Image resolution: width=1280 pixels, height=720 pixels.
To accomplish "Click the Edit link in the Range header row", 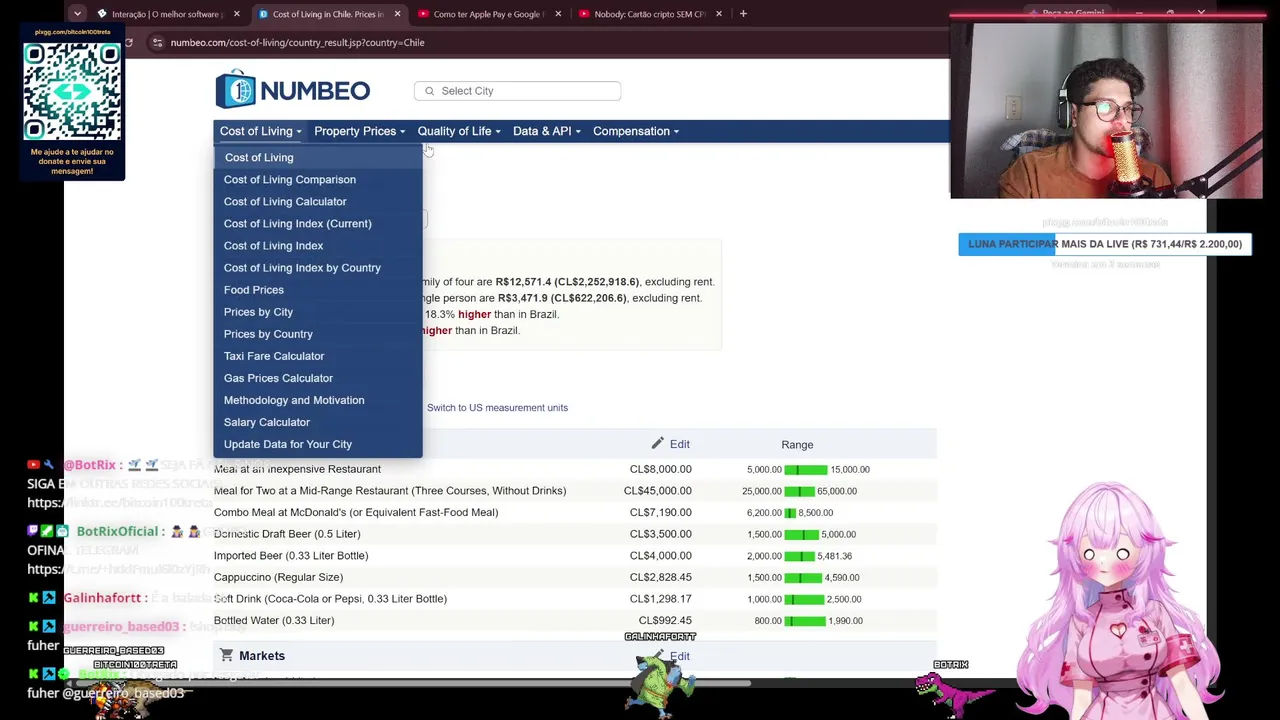I will (x=680, y=443).
